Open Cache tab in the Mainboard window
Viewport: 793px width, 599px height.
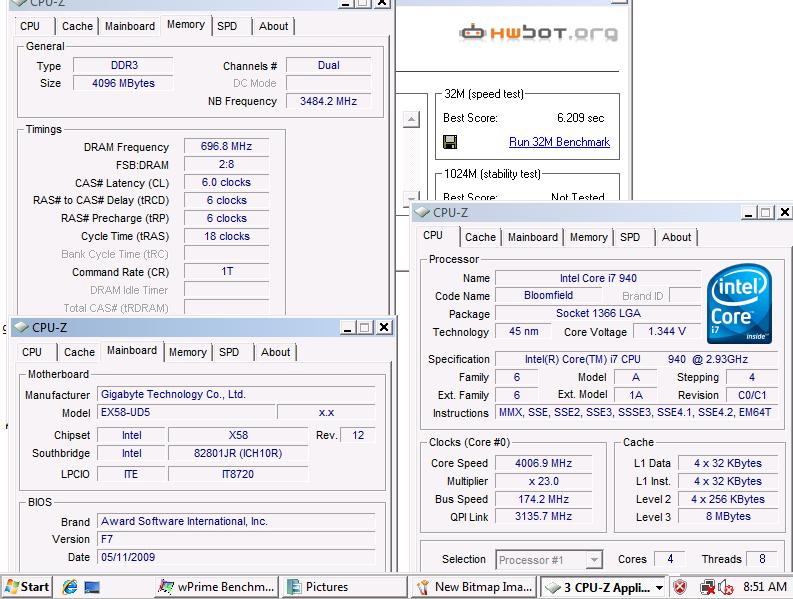coord(79,352)
